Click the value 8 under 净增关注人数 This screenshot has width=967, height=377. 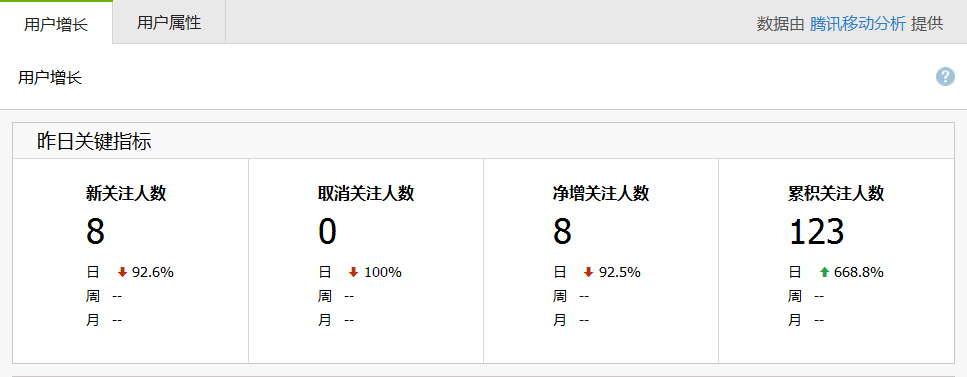(x=562, y=232)
